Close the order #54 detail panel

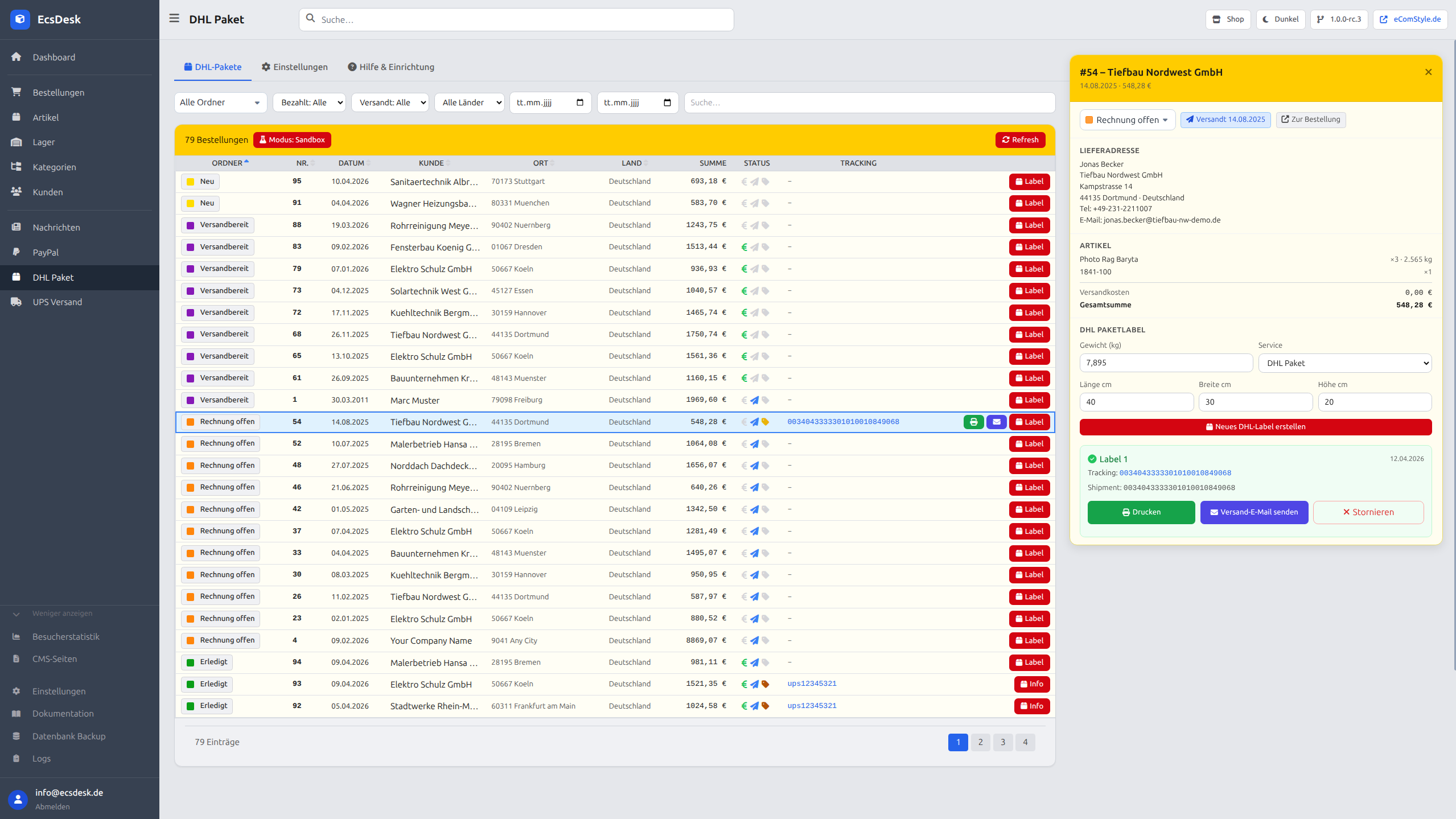[1428, 72]
